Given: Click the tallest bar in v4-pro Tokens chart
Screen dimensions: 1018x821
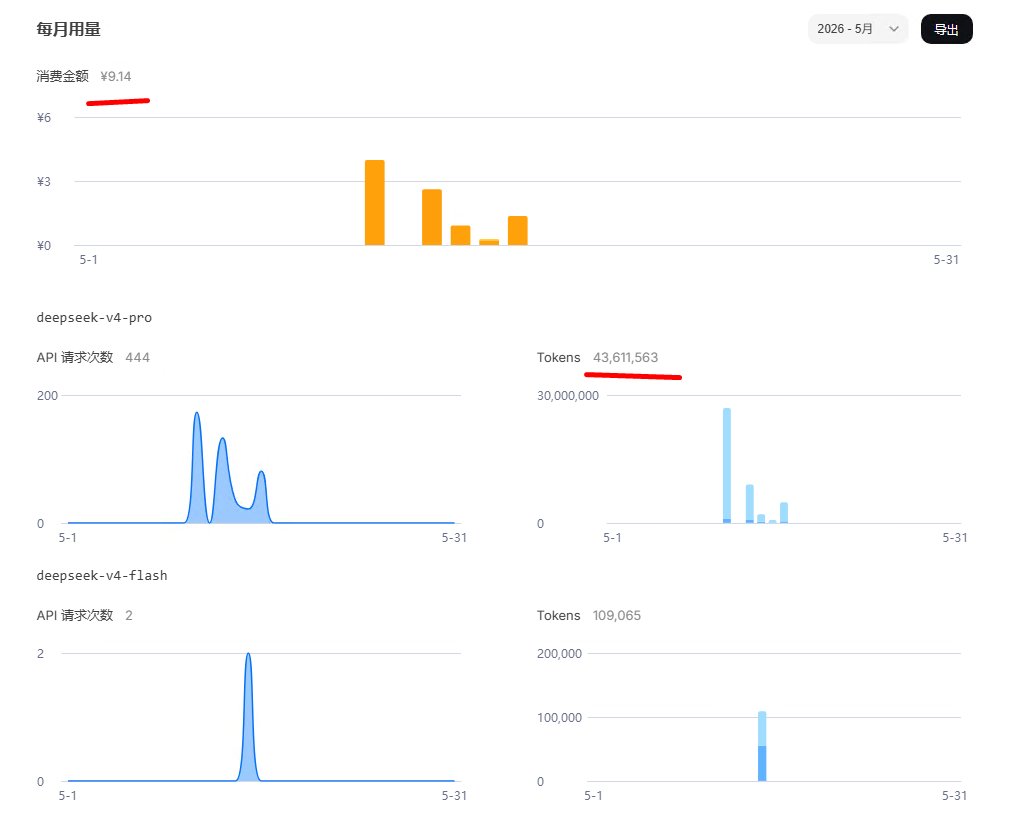Looking at the screenshot, I should (727, 465).
